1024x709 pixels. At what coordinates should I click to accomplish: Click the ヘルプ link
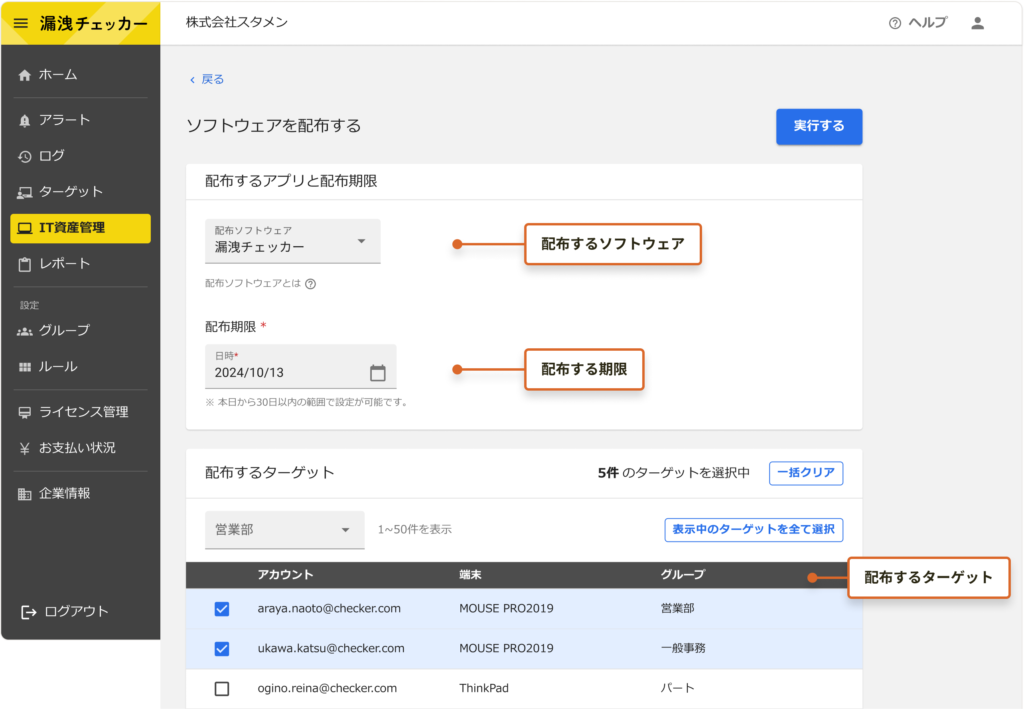point(918,24)
